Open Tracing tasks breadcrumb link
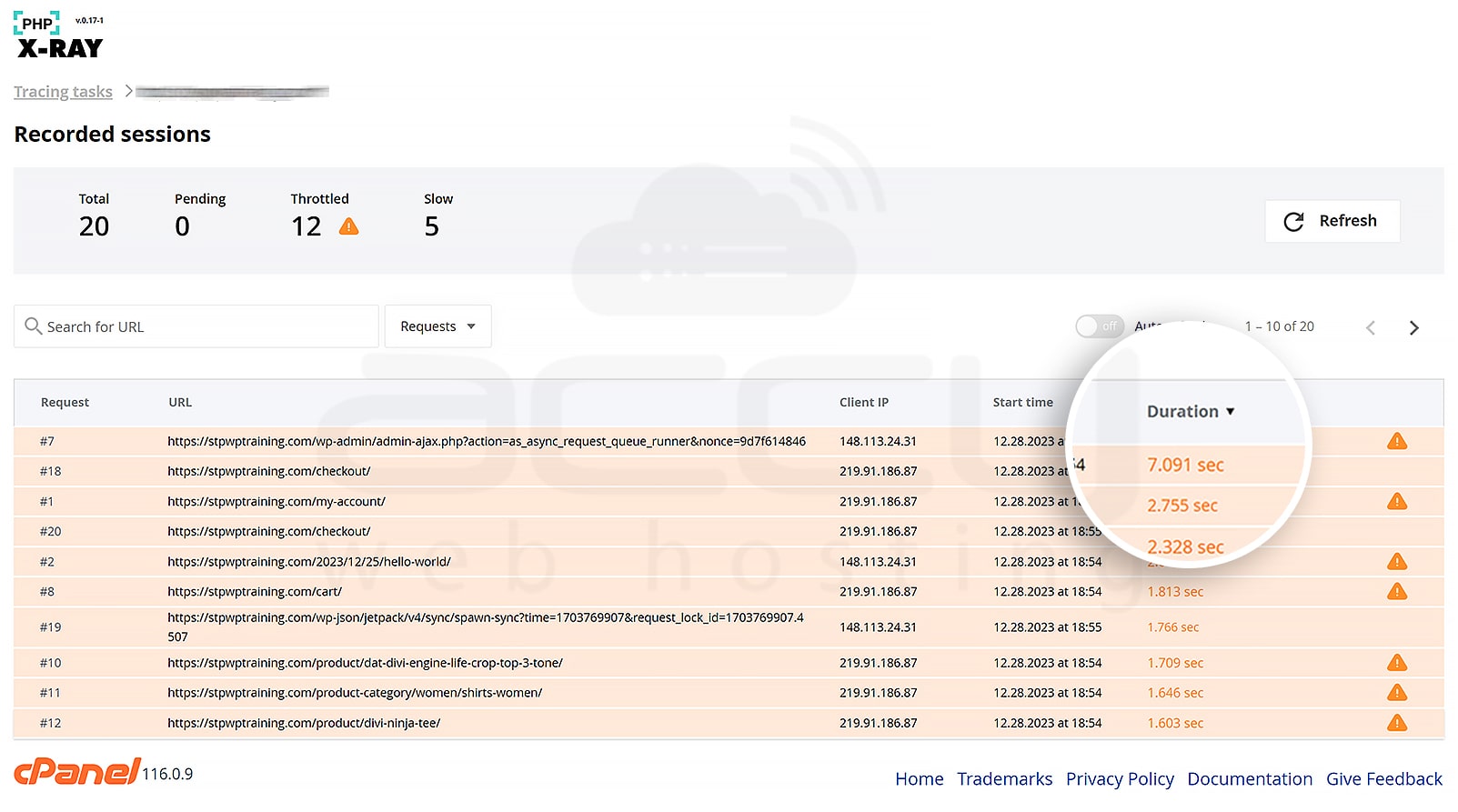The image size is (1458, 812). [x=63, y=92]
